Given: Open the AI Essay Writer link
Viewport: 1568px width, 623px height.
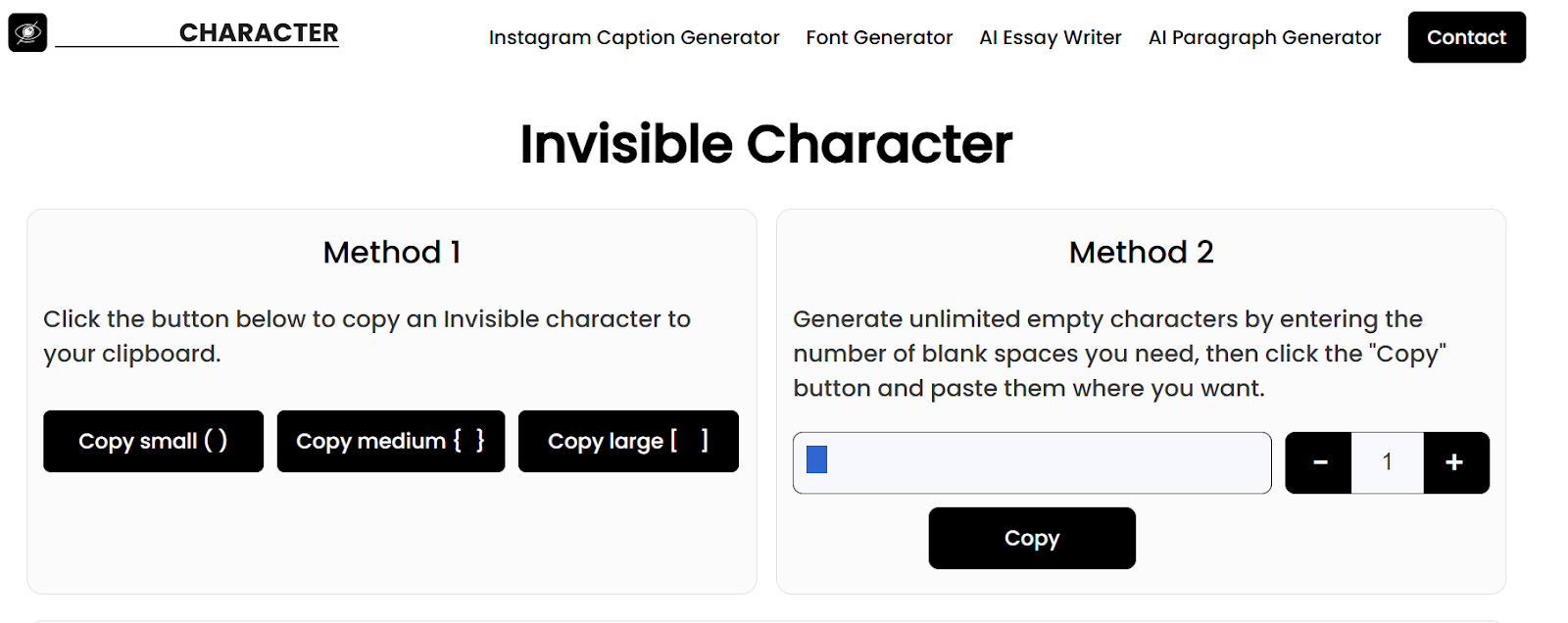Looking at the screenshot, I should pyautogui.click(x=1050, y=38).
